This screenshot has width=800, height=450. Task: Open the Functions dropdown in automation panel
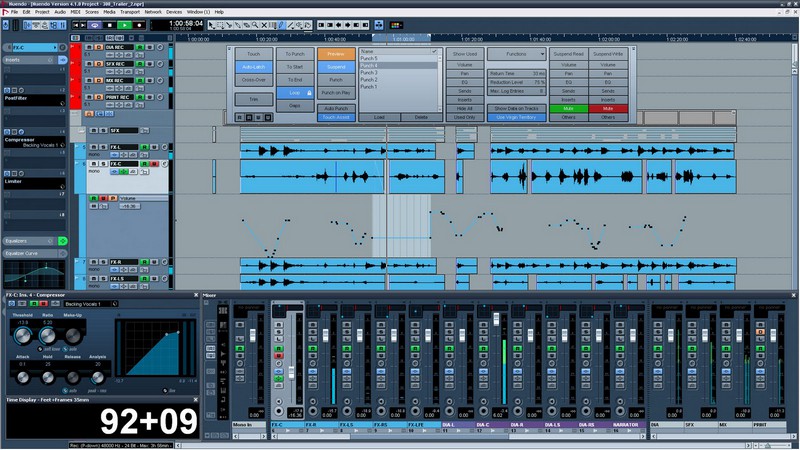(517, 53)
